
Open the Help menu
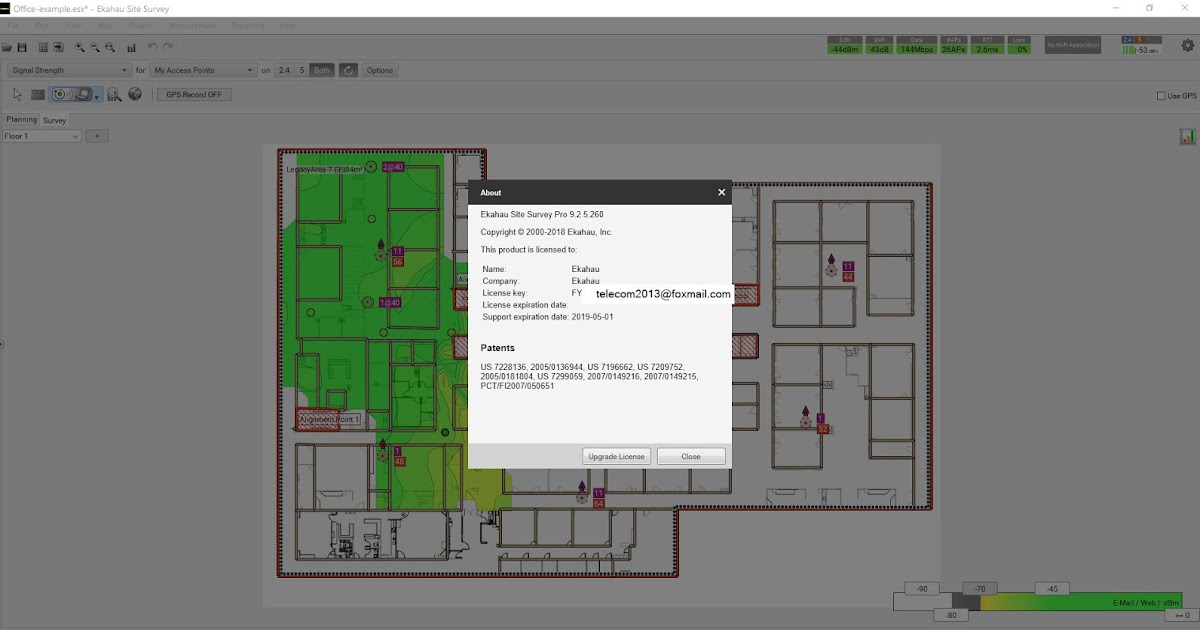[288, 25]
